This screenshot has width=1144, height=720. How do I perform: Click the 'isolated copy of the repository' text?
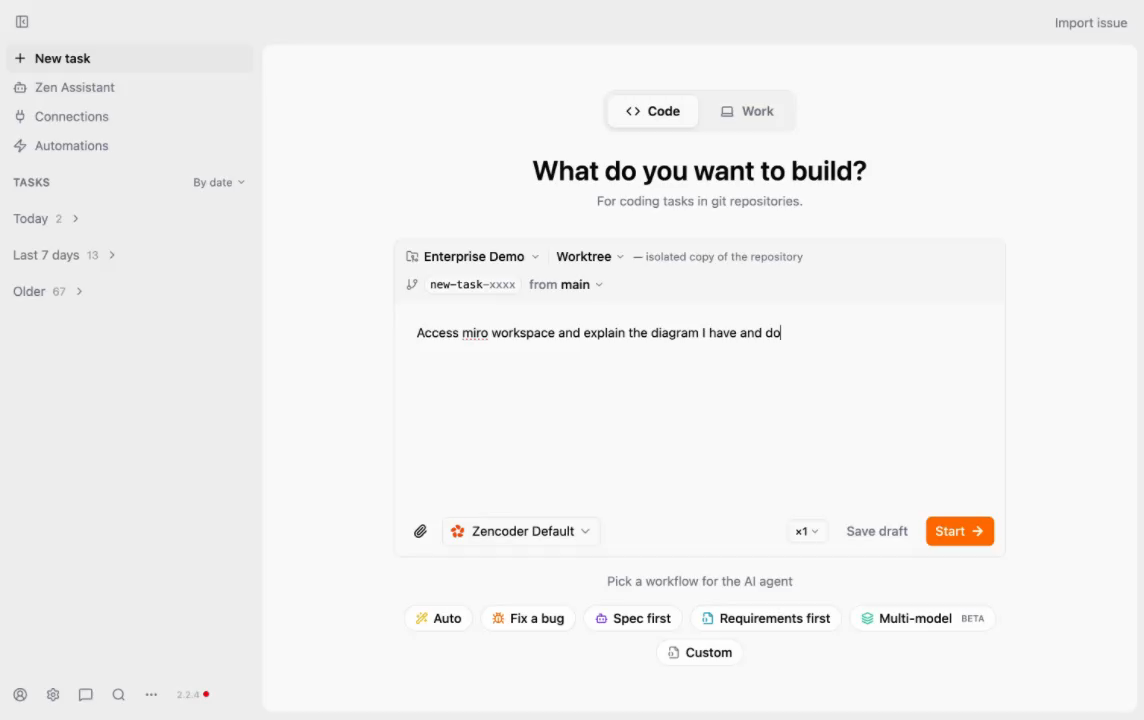724,257
